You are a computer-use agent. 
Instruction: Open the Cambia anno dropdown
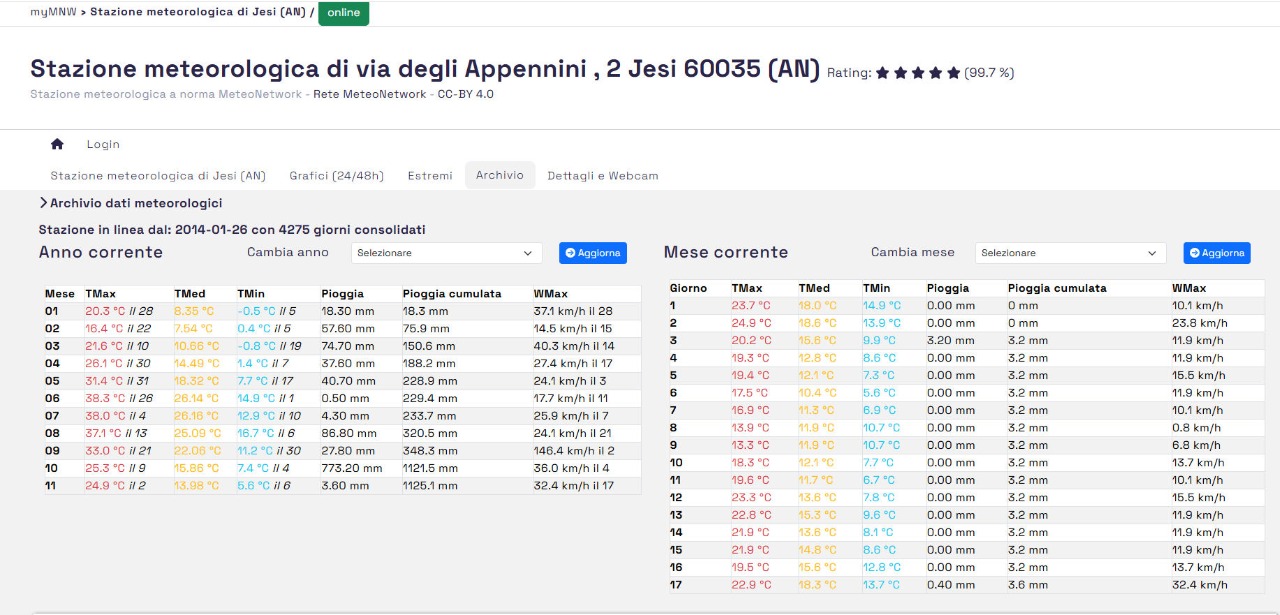[446, 253]
